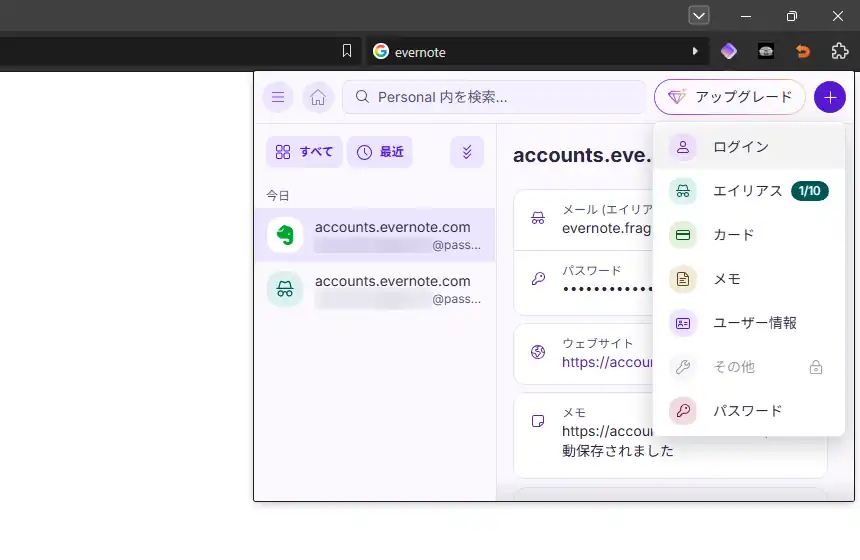
Task: Click the browser extensions puzzle icon
Action: tap(840, 51)
